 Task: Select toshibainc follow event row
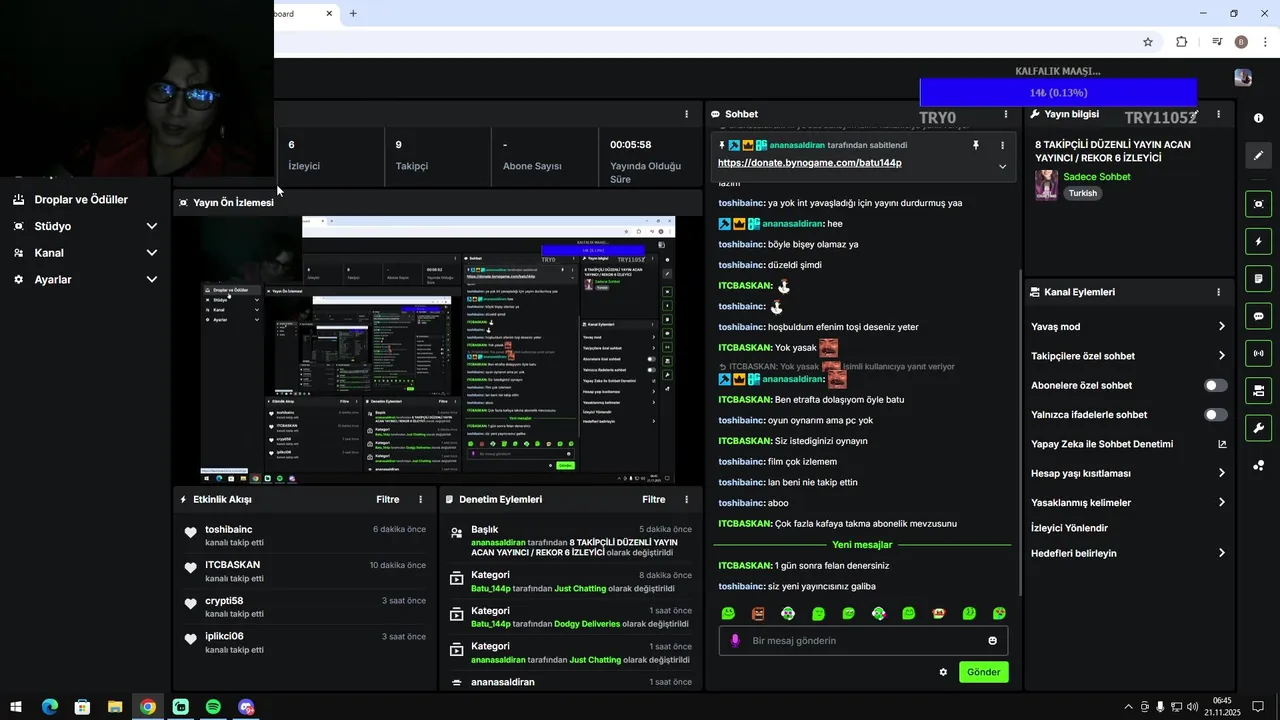point(304,536)
